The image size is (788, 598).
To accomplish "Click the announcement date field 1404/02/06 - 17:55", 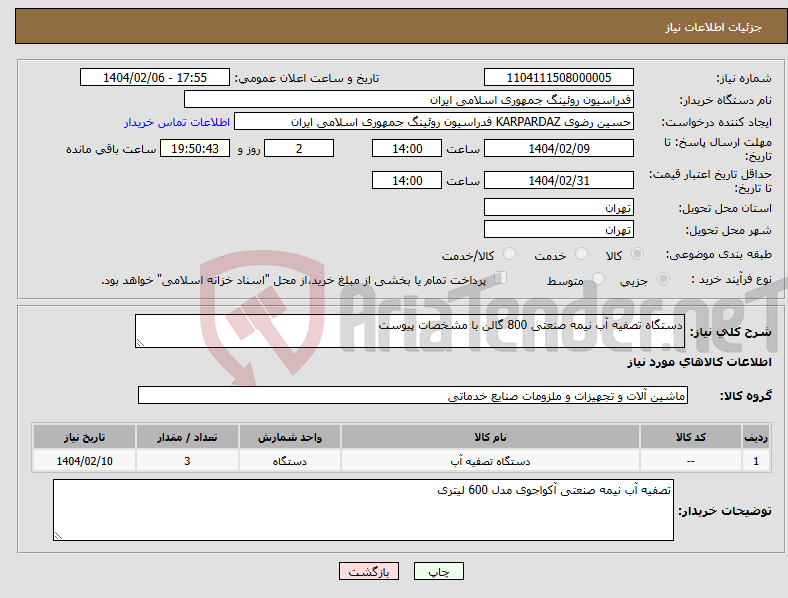I will (155, 77).
